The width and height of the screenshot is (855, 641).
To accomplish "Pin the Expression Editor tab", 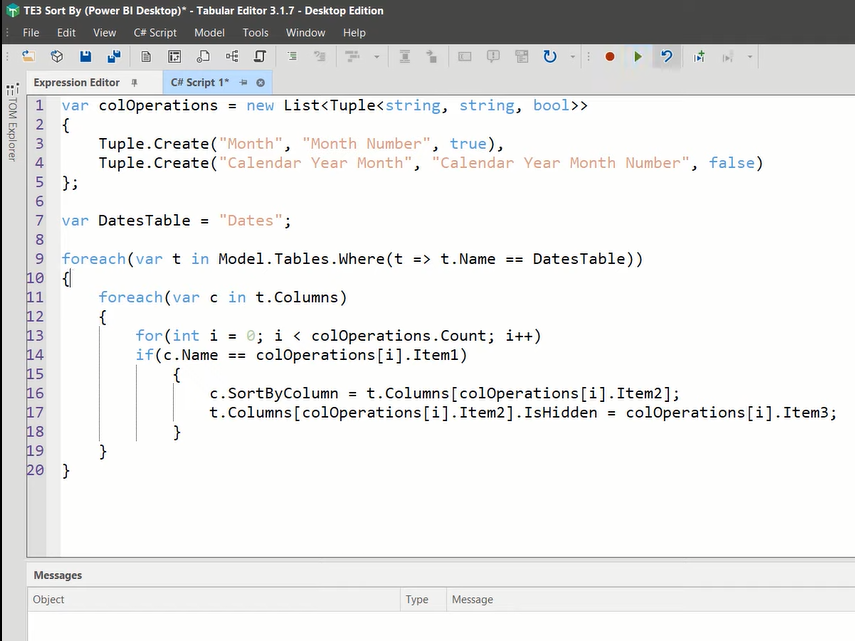I will 134,82.
